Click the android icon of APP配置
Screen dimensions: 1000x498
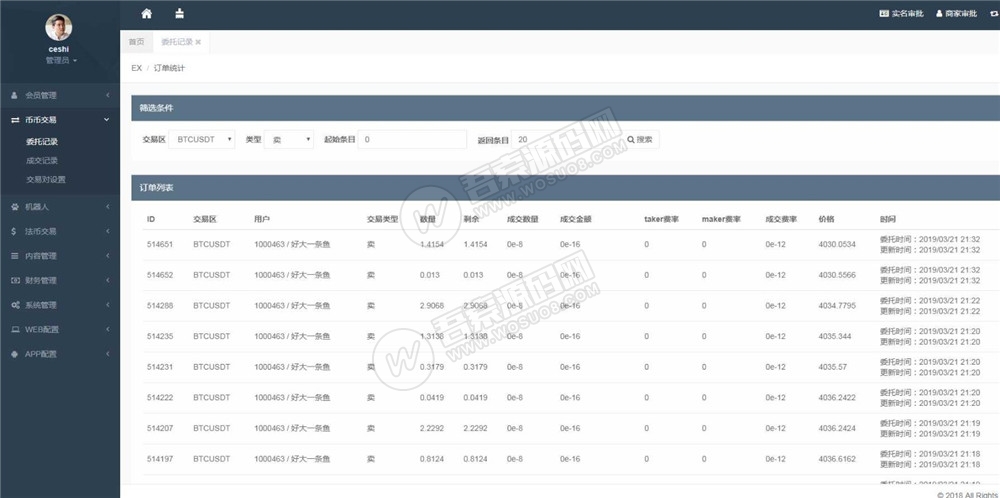pos(15,354)
